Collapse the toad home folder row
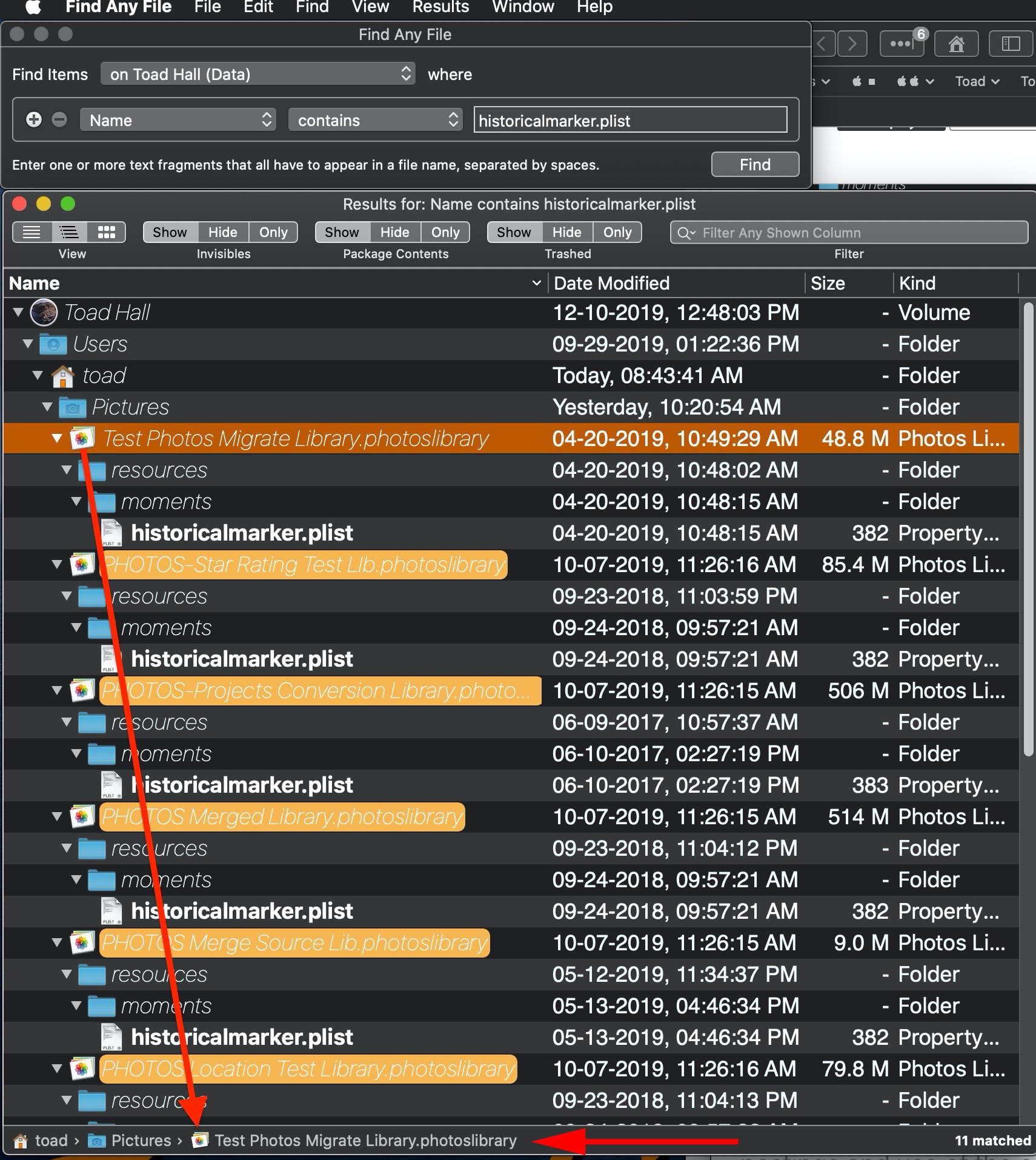Screen dimensions: 1036x1160 (x=38, y=376)
